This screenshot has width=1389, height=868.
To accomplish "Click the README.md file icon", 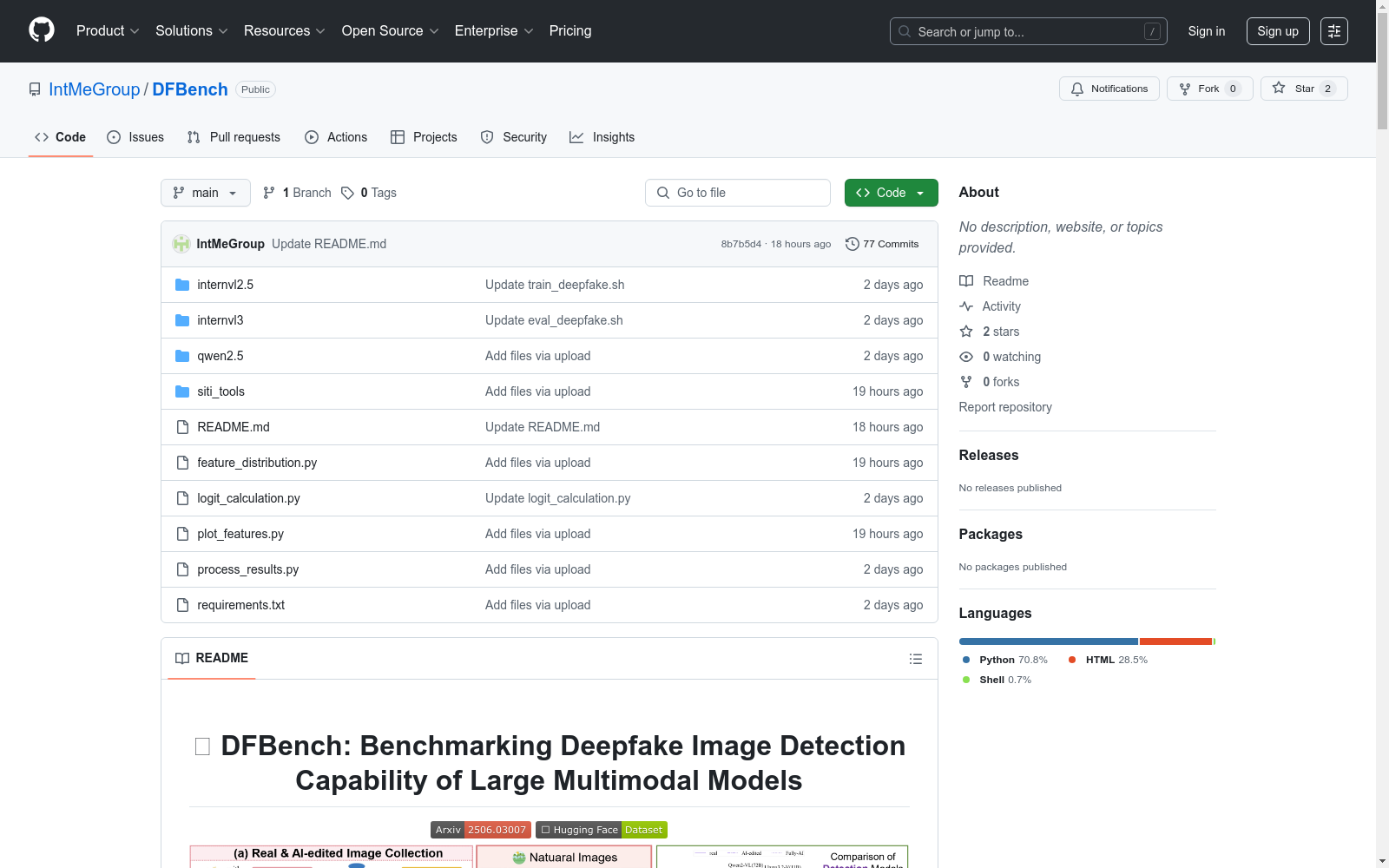I will (x=182, y=427).
